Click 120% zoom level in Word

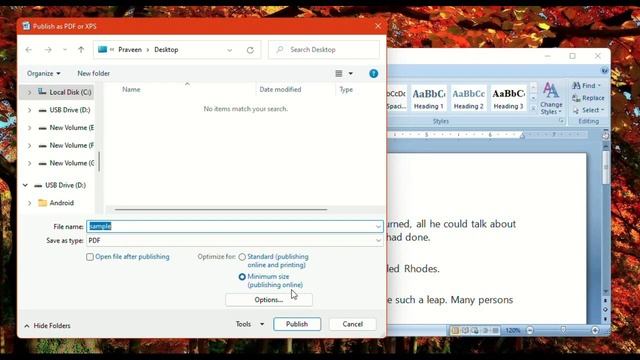click(513, 330)
